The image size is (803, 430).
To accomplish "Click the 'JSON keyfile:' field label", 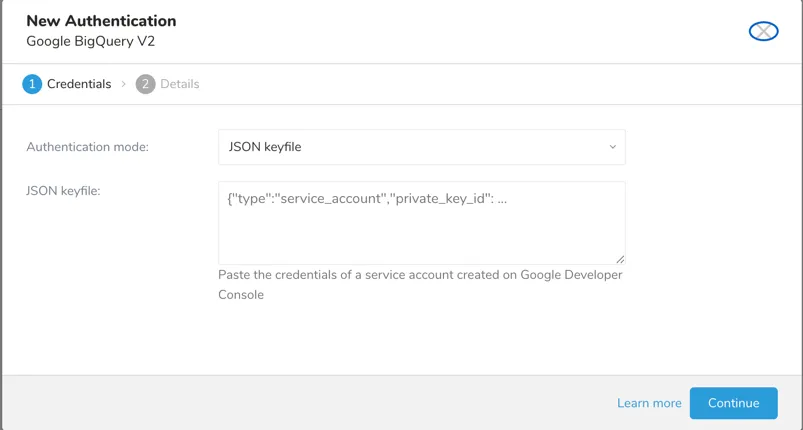I will coord(64,191).
